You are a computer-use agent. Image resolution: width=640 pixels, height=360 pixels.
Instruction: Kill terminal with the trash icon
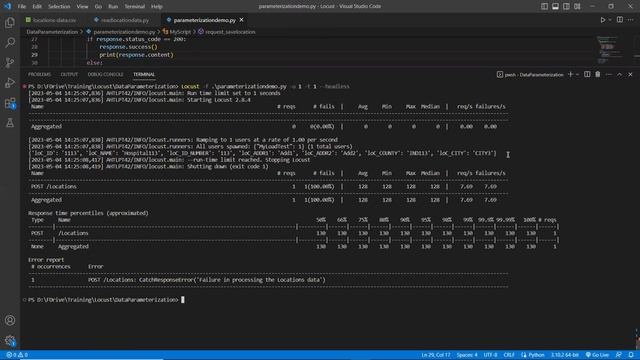pyautogui.click(x=598, y=74)
